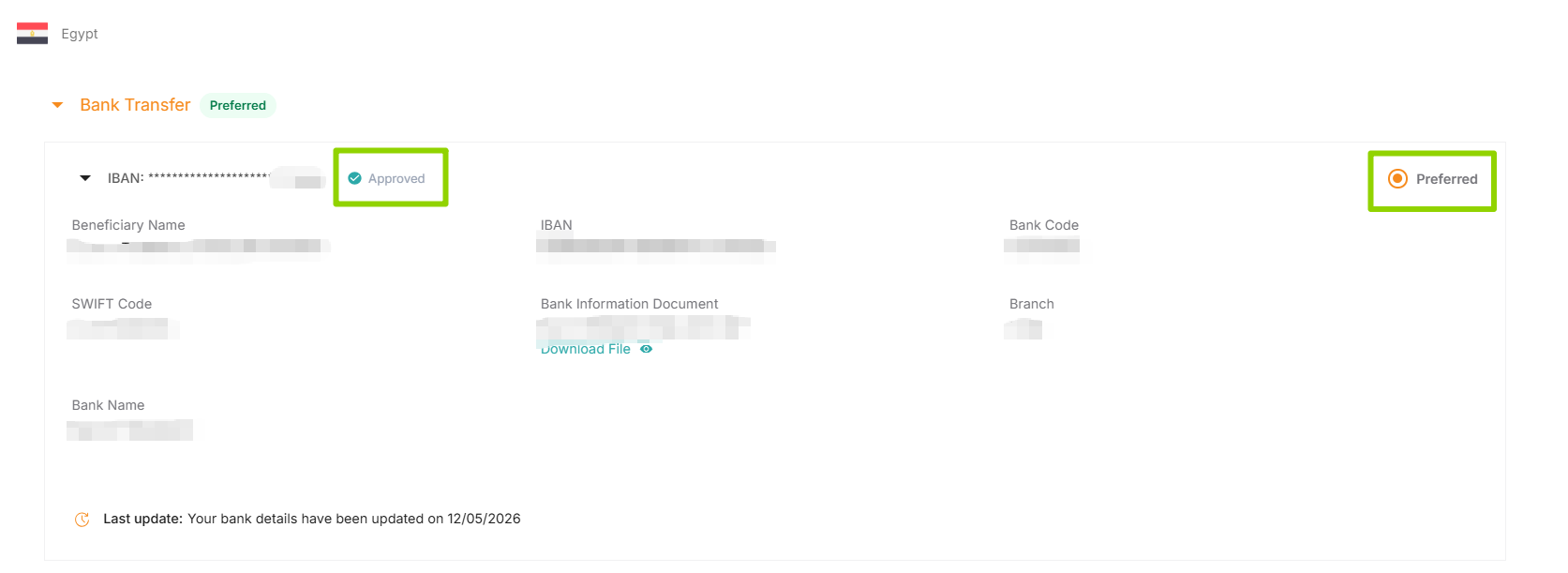
Task: Click the green Preferred badge
Action: point(238,105)
